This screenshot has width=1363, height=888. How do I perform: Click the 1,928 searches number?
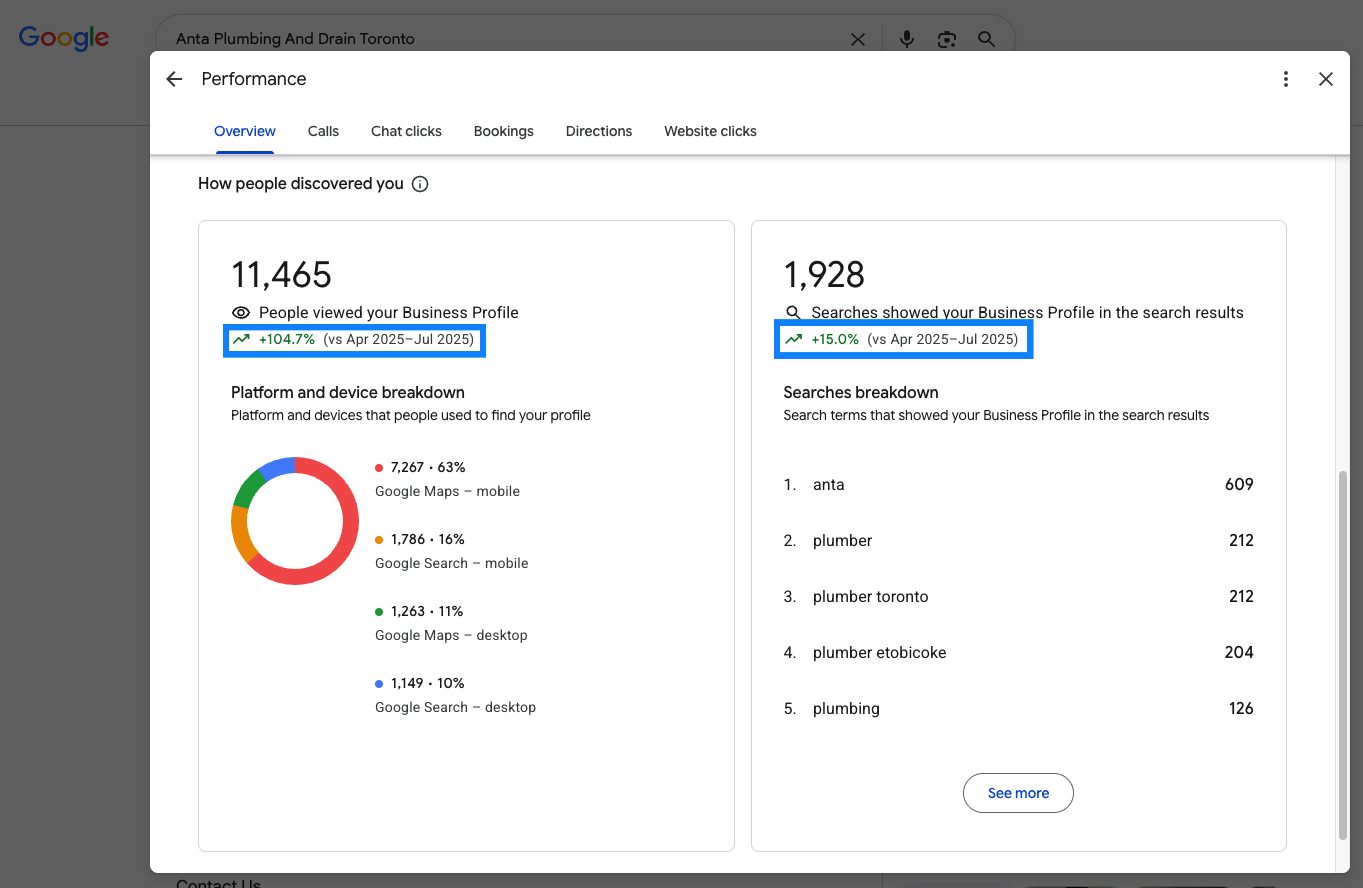click(824, 274)
